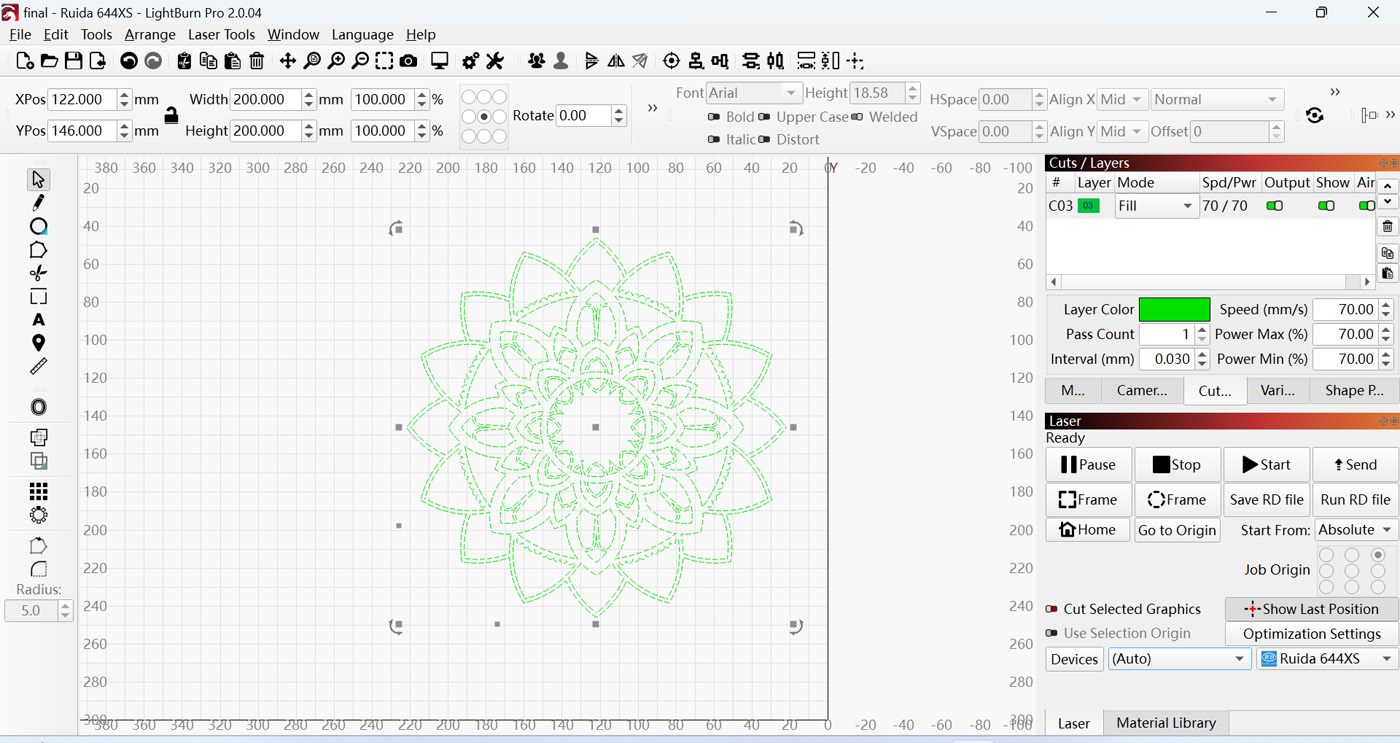Click the Save file icon
The height and width of the screenshot is (743, 1400).
tap(73, 61)
